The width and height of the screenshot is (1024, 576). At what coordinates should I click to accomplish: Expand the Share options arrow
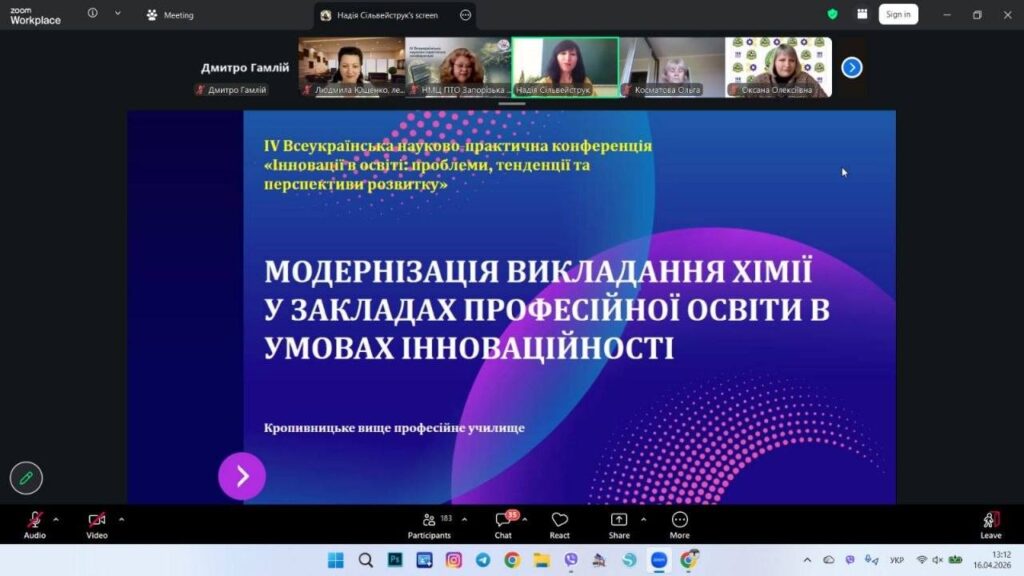[x=643, y=519]
